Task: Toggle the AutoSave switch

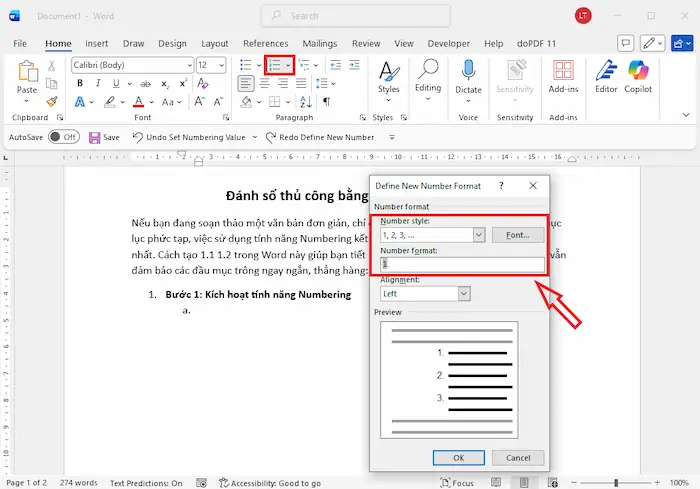Action: (64, 137)
